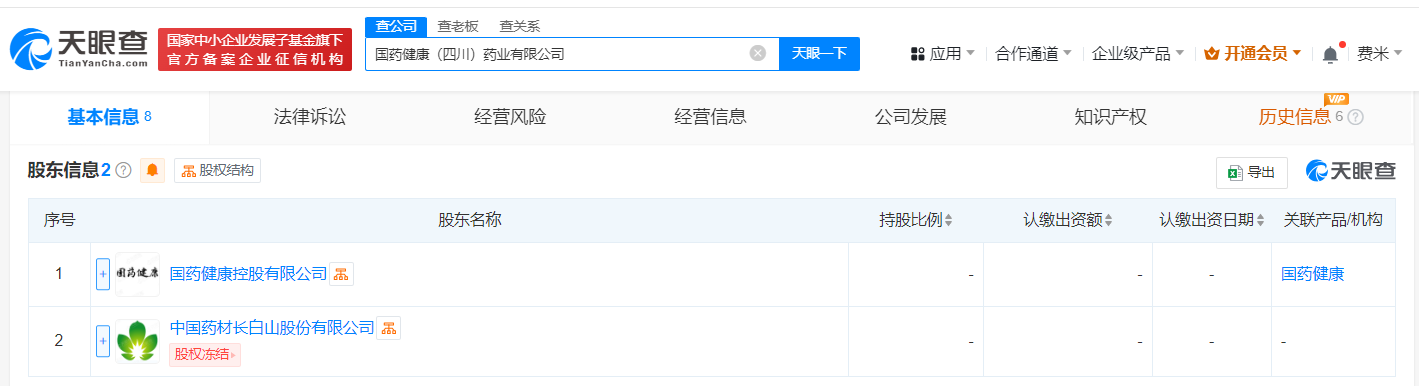Screen dimensions: 1419x386
Task: Open the 应用 dropdown menu
Action: coord(943,54)
